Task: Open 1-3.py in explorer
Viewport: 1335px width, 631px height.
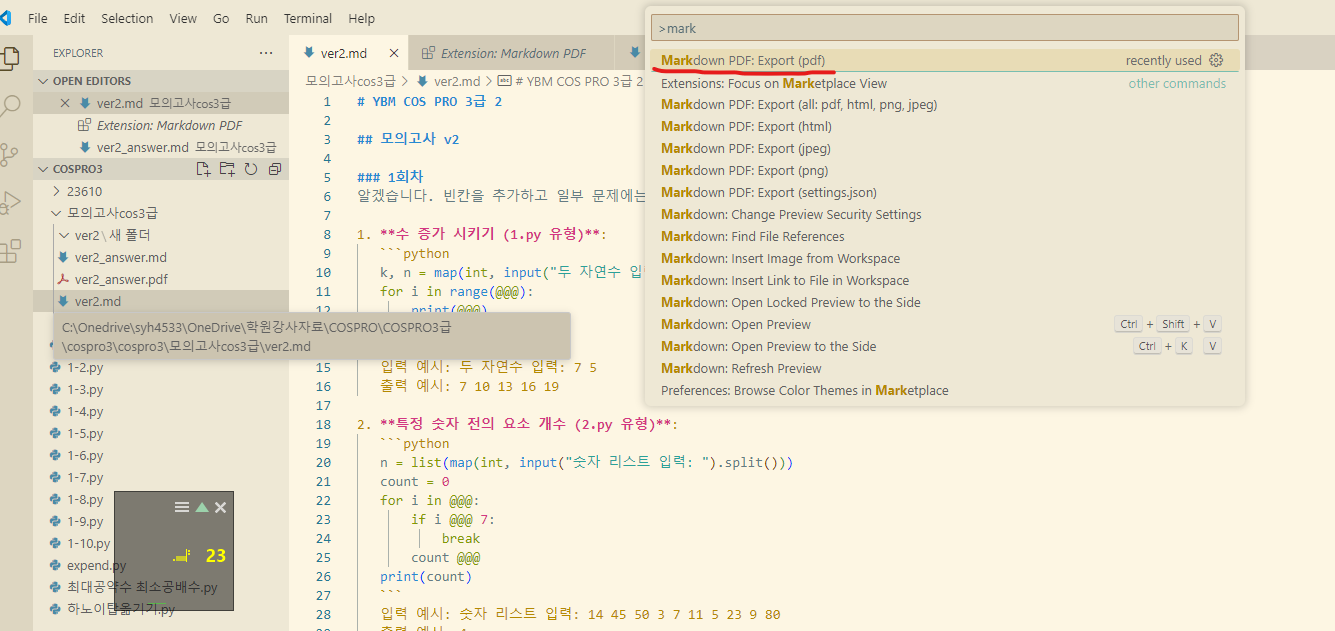Action: 161,389
